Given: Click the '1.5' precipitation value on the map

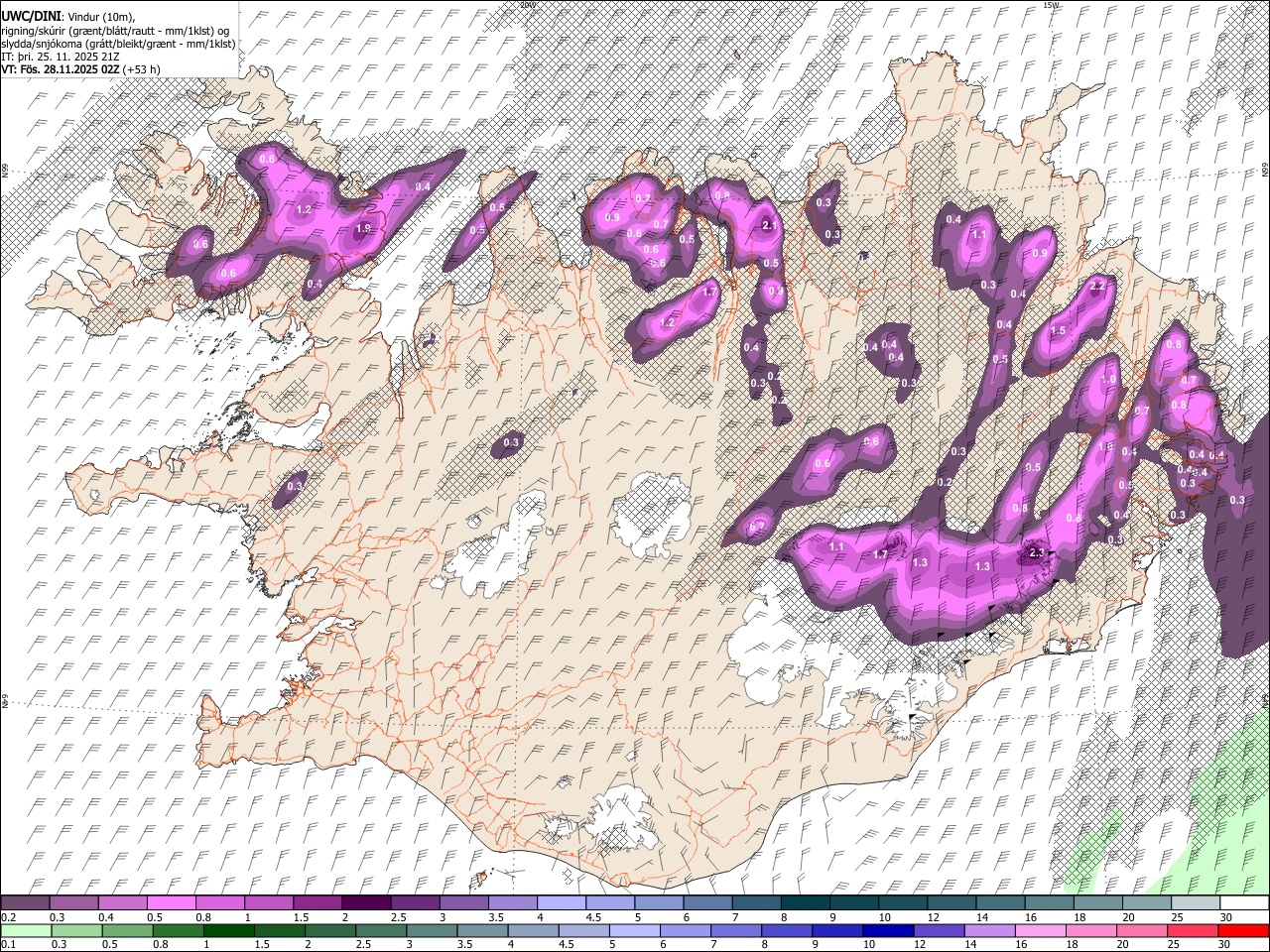Looking at the screenshot, I should click(x=1058, y=331).
